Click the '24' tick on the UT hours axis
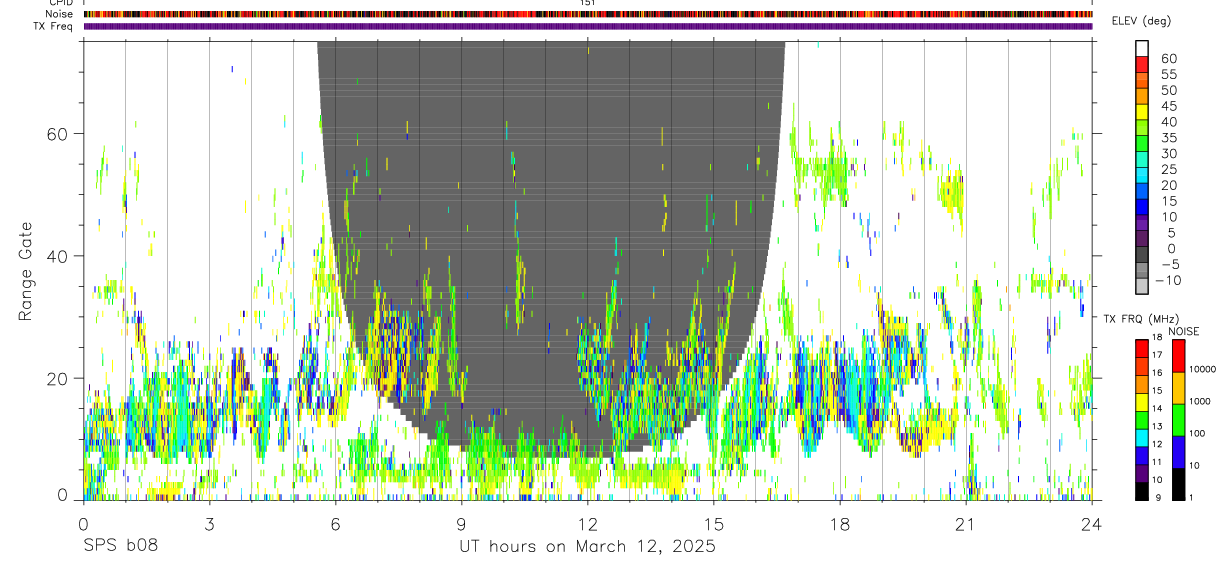The height and width of the screenshot is (567, 1228). pyautogui.click(x=1092, y=524)
